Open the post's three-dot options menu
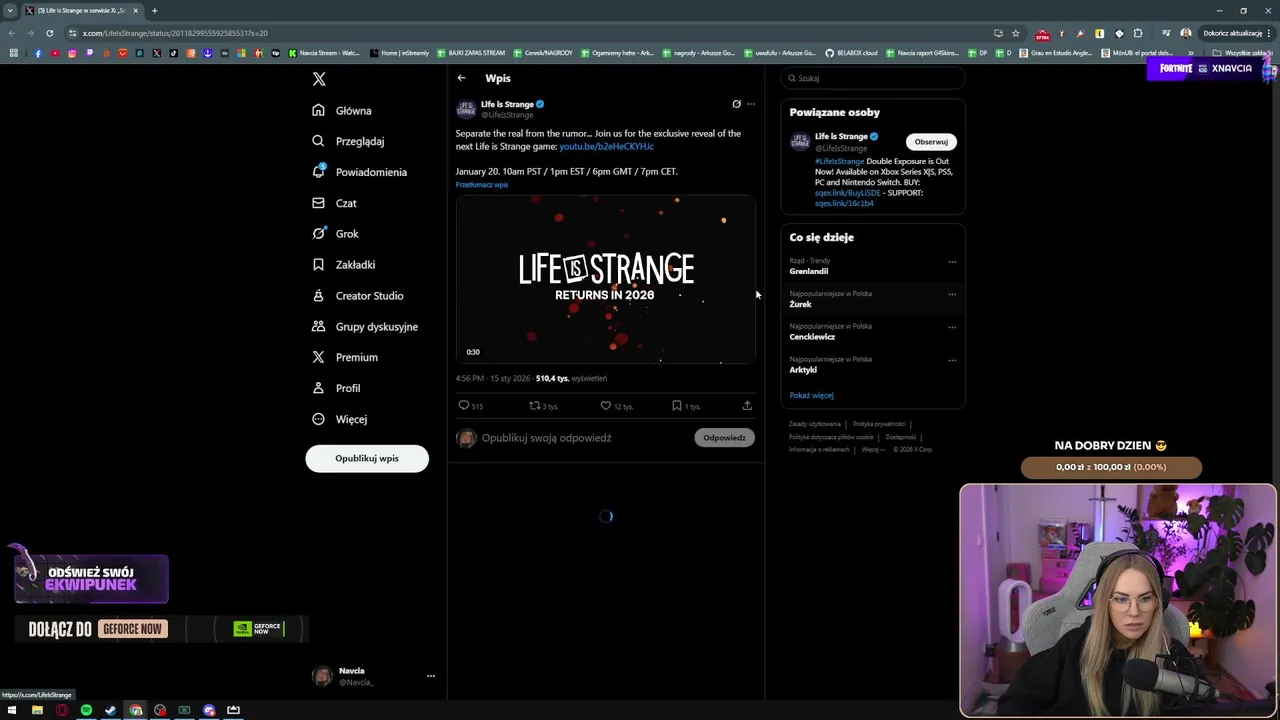1280x720 pixels. coord(751,104)
